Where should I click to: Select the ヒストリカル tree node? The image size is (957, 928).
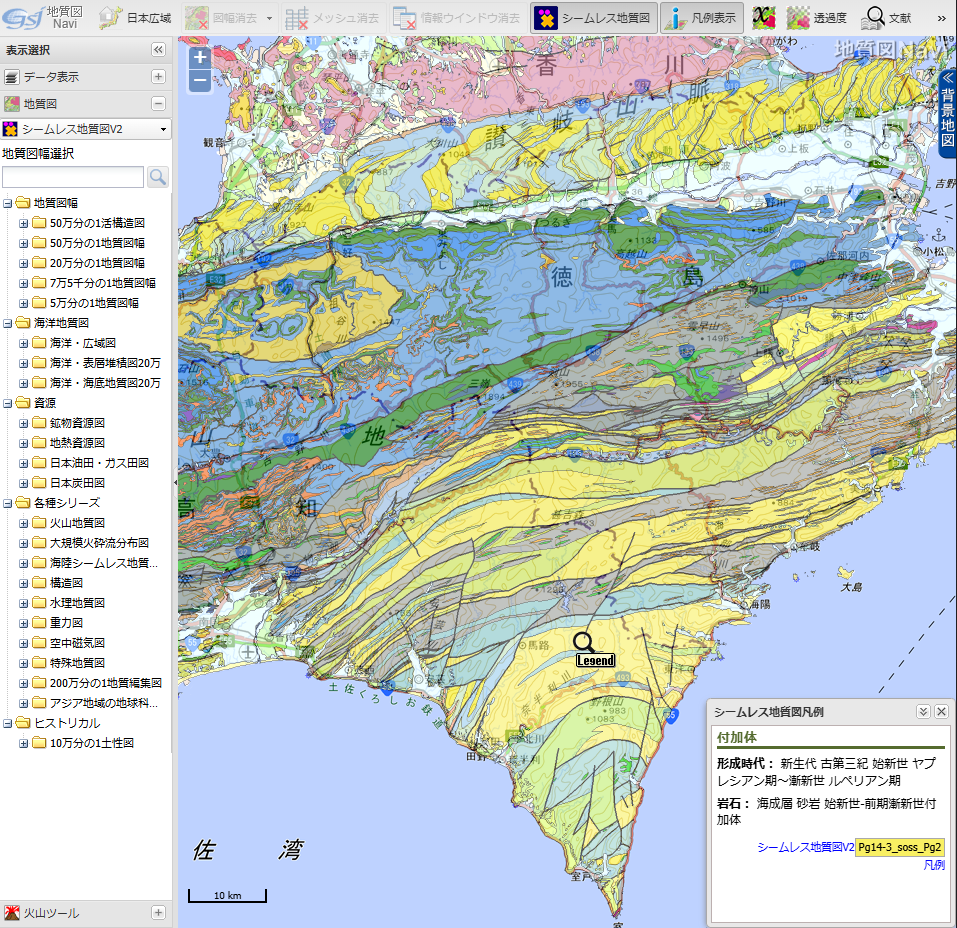(67, 723)
